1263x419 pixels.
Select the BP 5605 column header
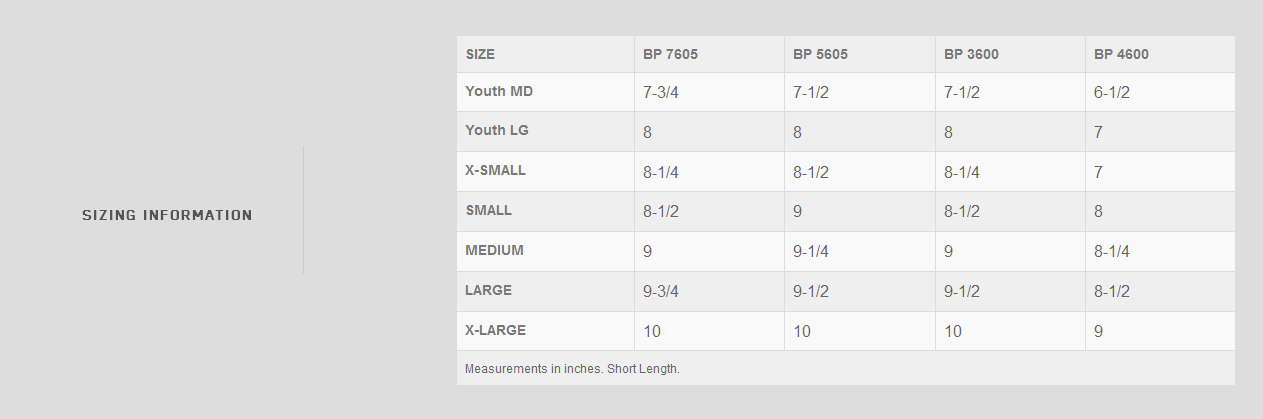pos(820,55)
